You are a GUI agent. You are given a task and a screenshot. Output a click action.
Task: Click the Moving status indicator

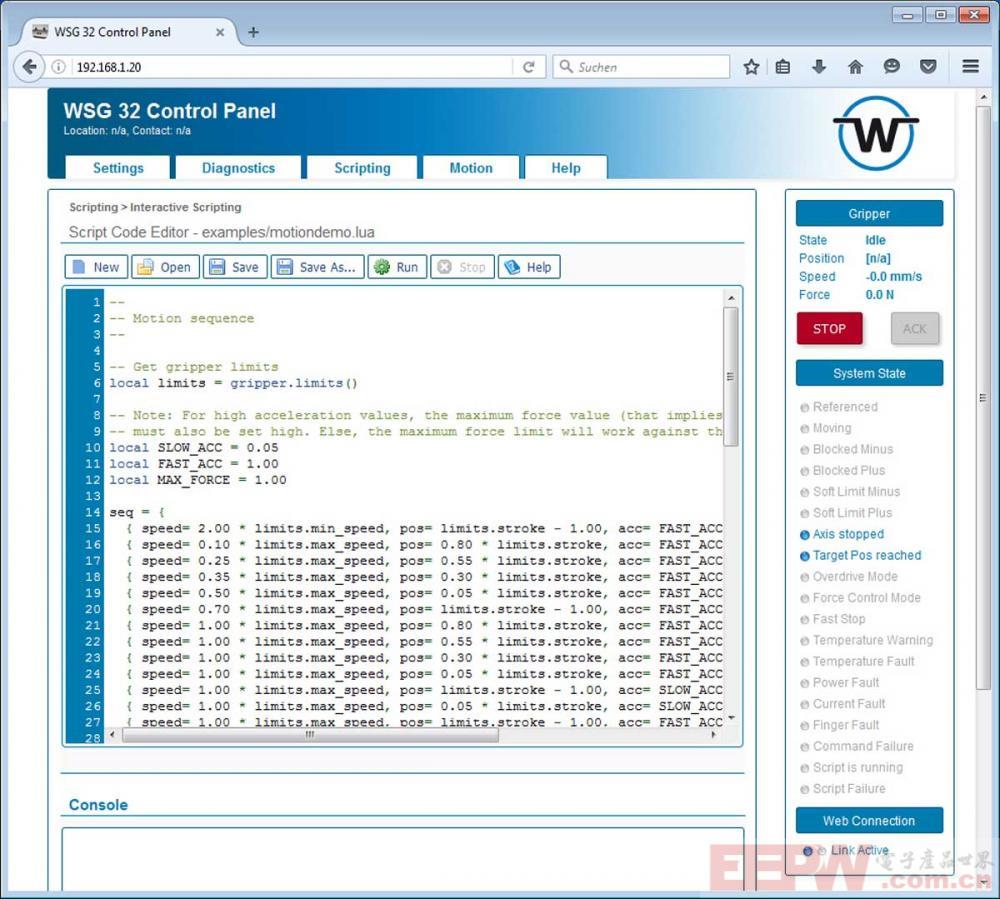click(826, 428)
